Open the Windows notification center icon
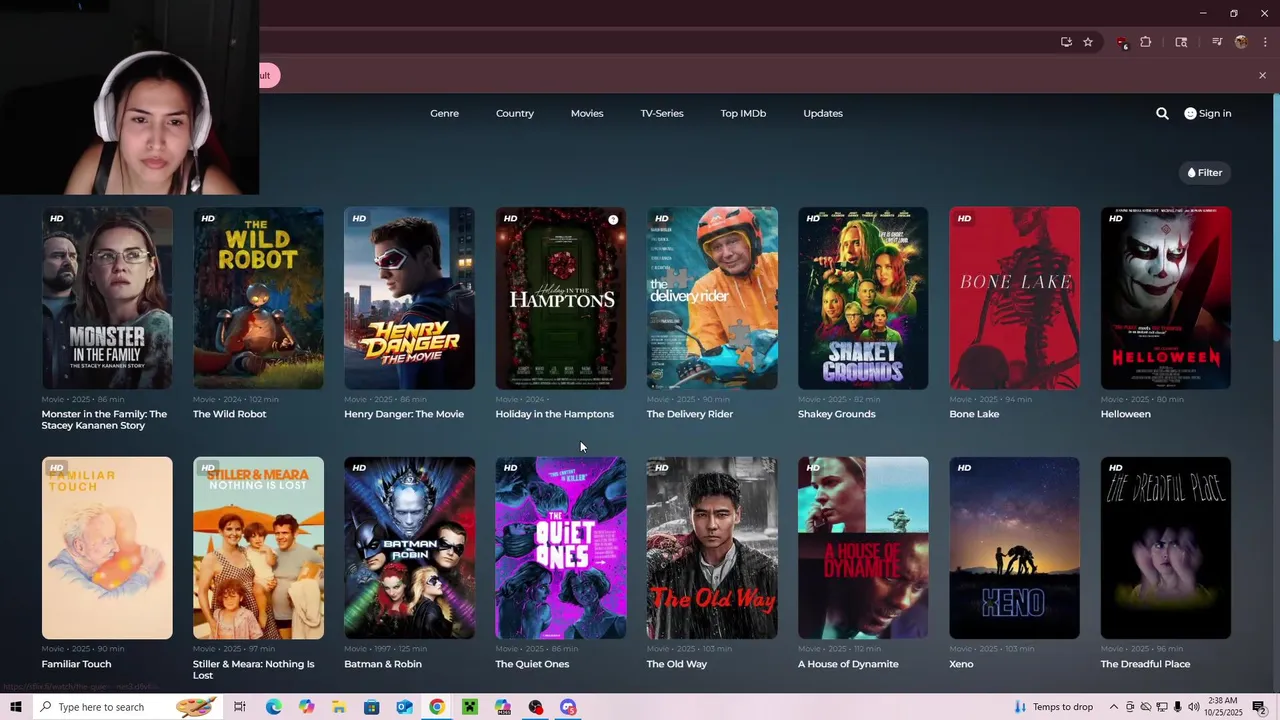 click(1260, 707)
